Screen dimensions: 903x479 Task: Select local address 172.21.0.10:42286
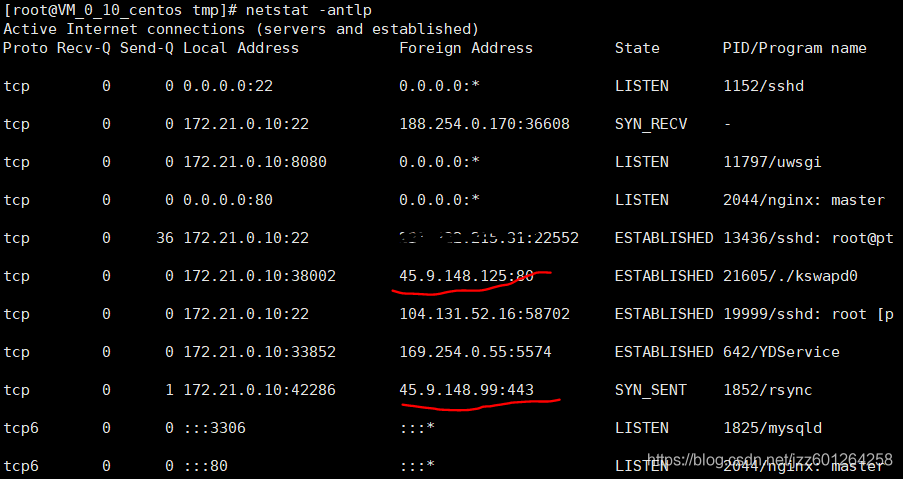click(x=259, y=390)
